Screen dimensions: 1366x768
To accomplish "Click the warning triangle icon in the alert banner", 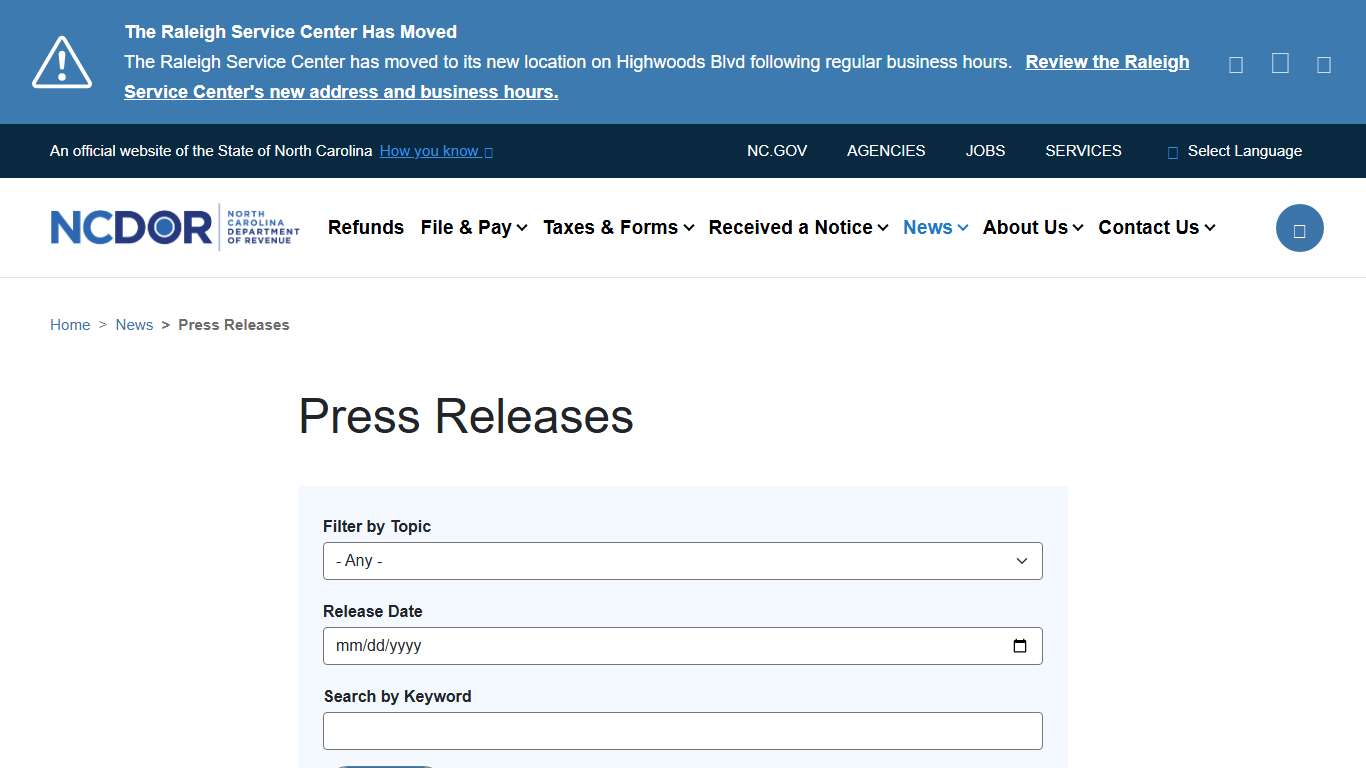I will point(62,62).
